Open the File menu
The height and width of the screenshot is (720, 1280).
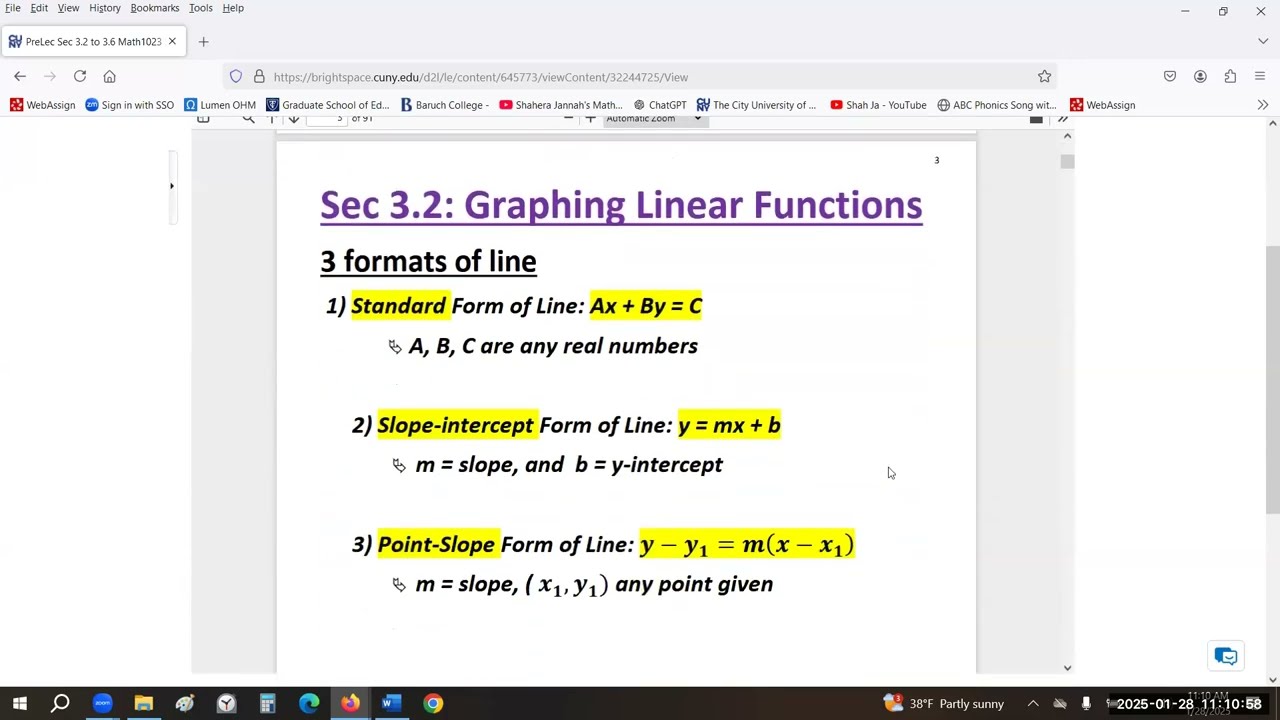(13, 8)
